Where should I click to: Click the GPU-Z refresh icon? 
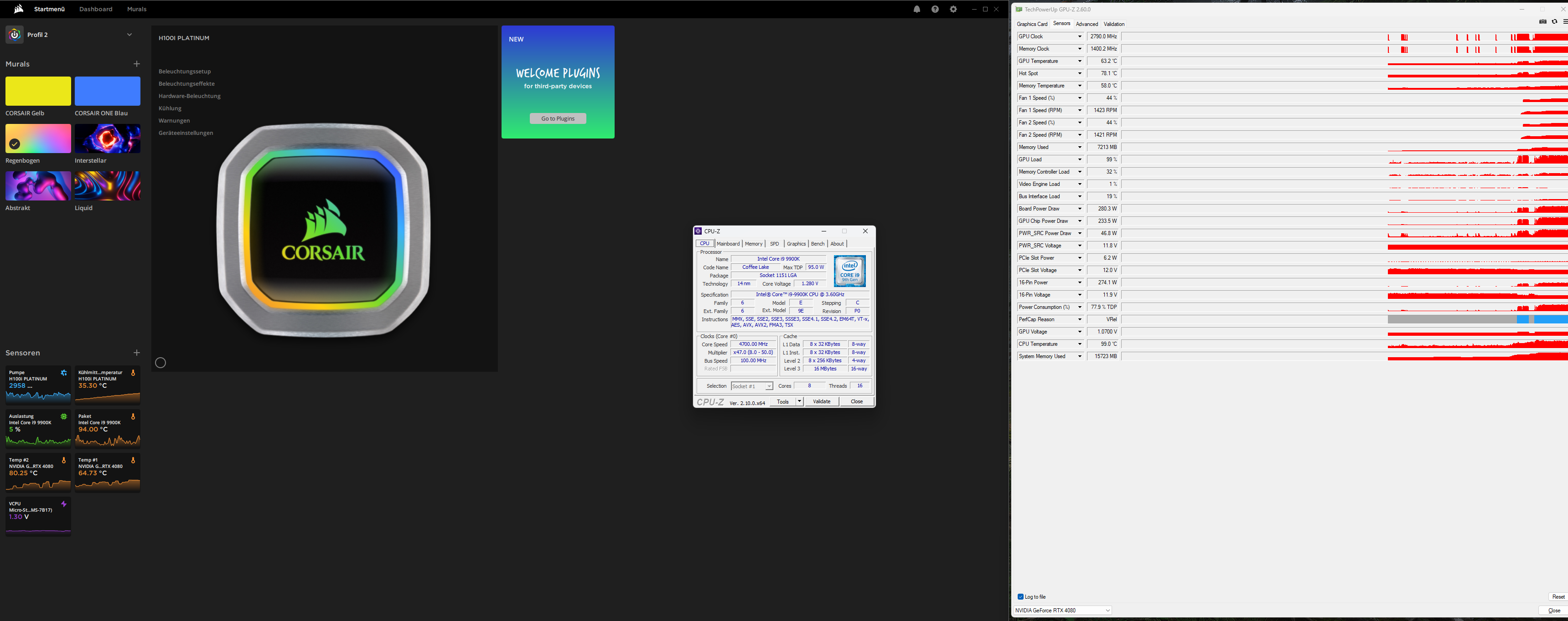click(x=1554, y=22)
